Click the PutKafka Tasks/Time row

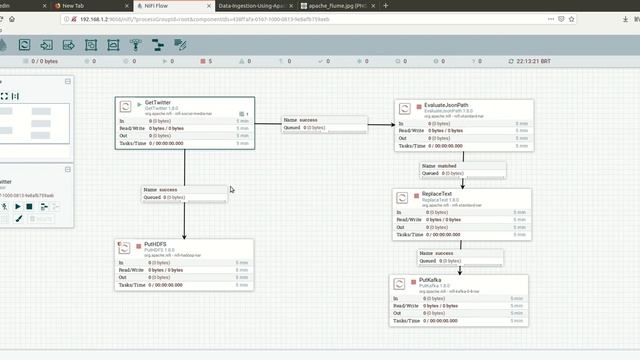click(x=459, y=321)
